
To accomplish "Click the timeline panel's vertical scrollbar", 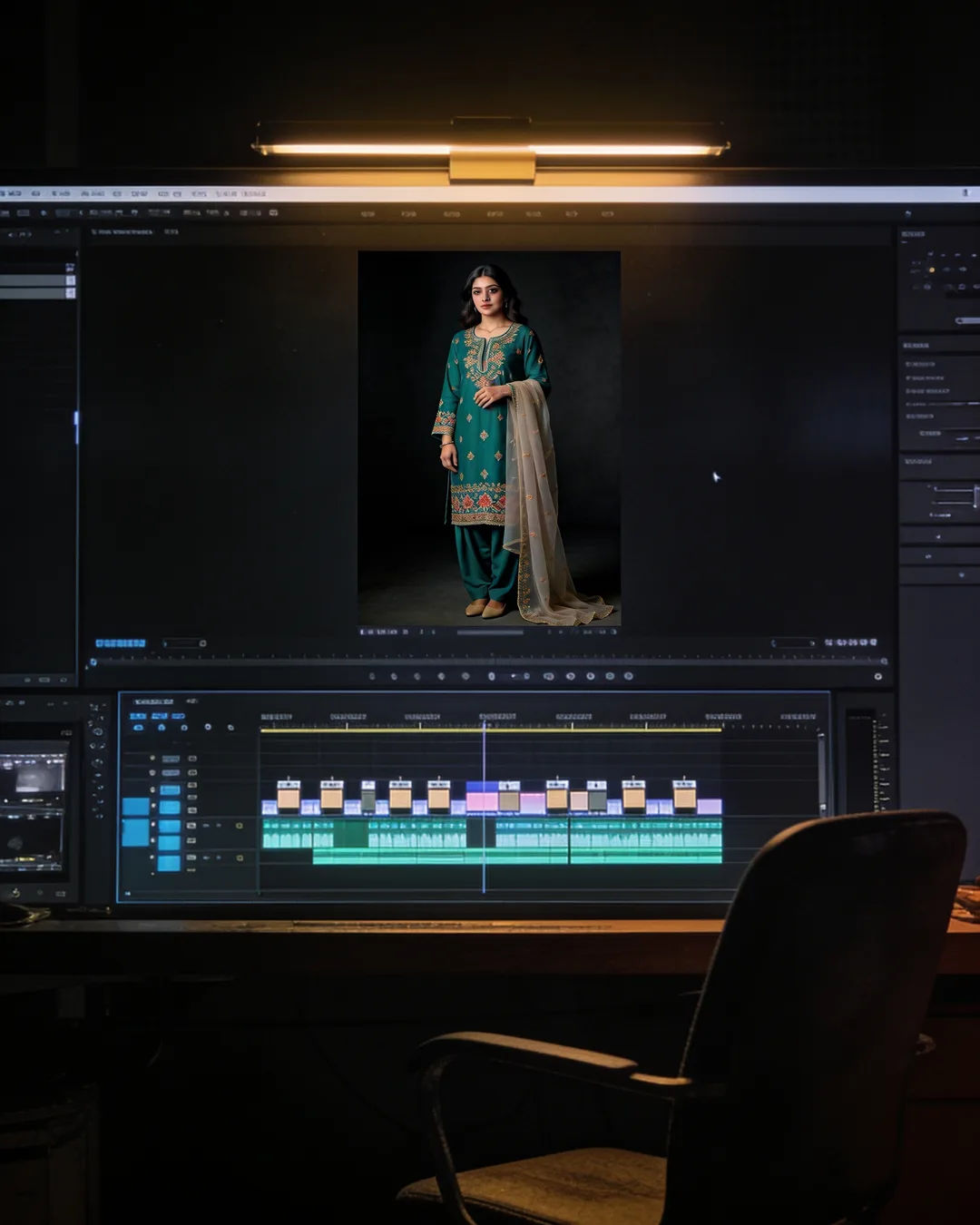I will (x=822, y=773).
